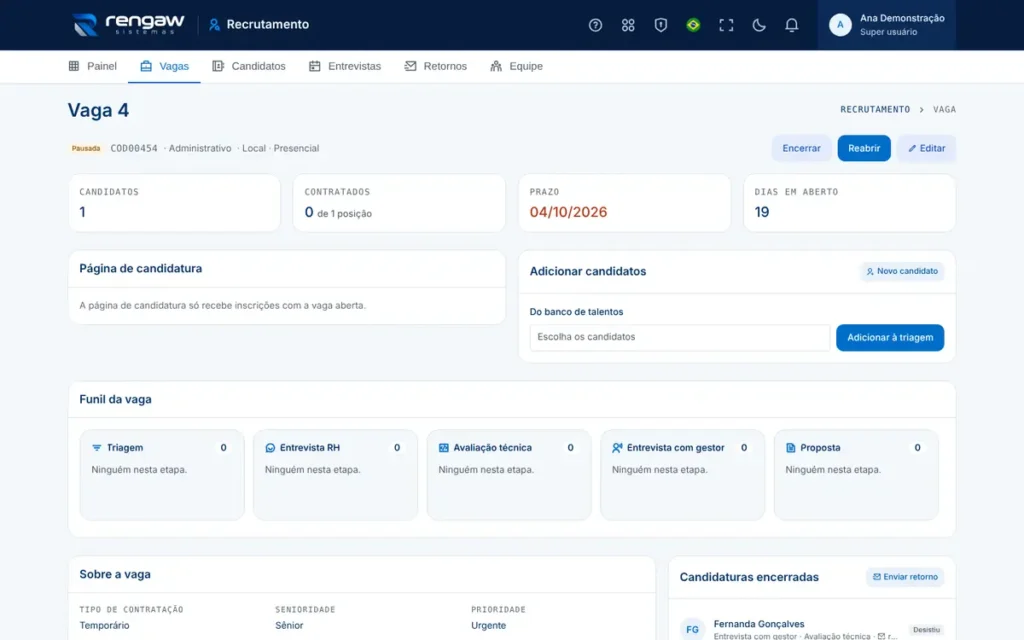The height and width of the screenshot is (640, 1024).
Task: Click the Desistiu status badge
Action: click(926, 630)
